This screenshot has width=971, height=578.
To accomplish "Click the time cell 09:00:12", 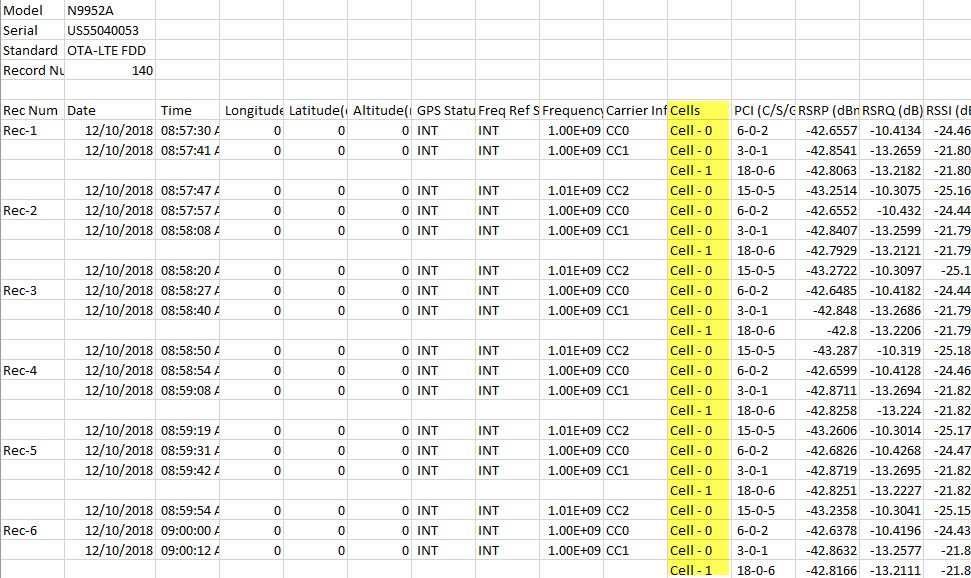I will [x=188, y=550].
